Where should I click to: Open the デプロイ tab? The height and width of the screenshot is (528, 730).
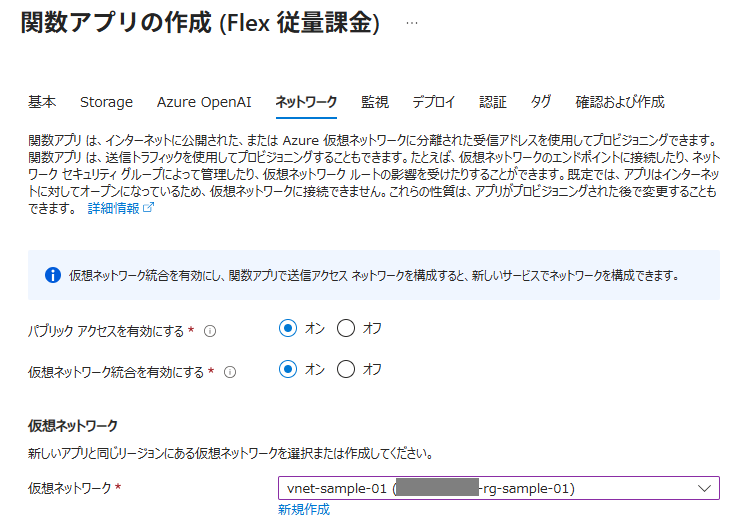433,102
